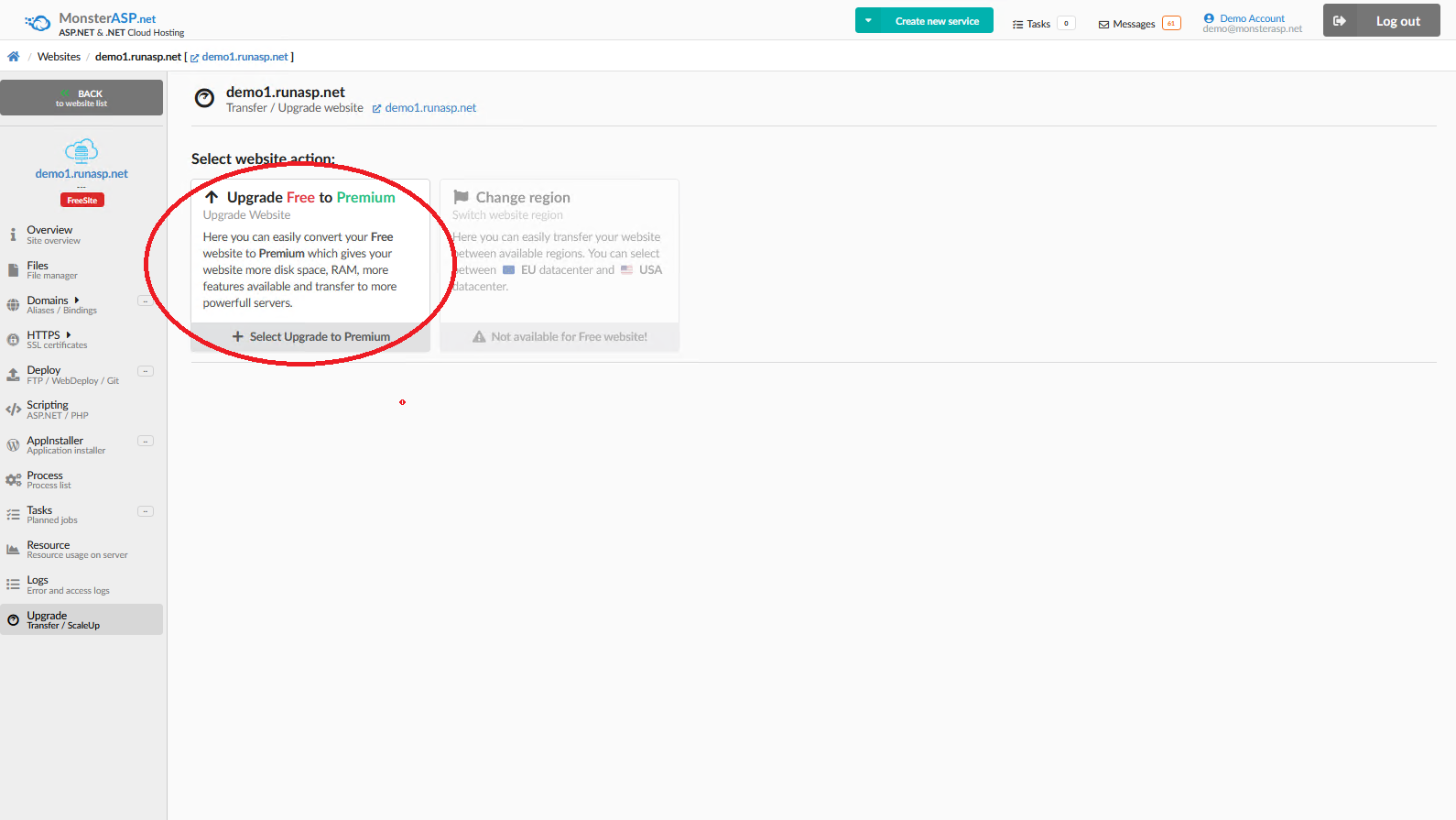Open Process list via gears icon
Image resolution: width=1456 pixels, height=820 pixels.
click(x=13, y=480)
